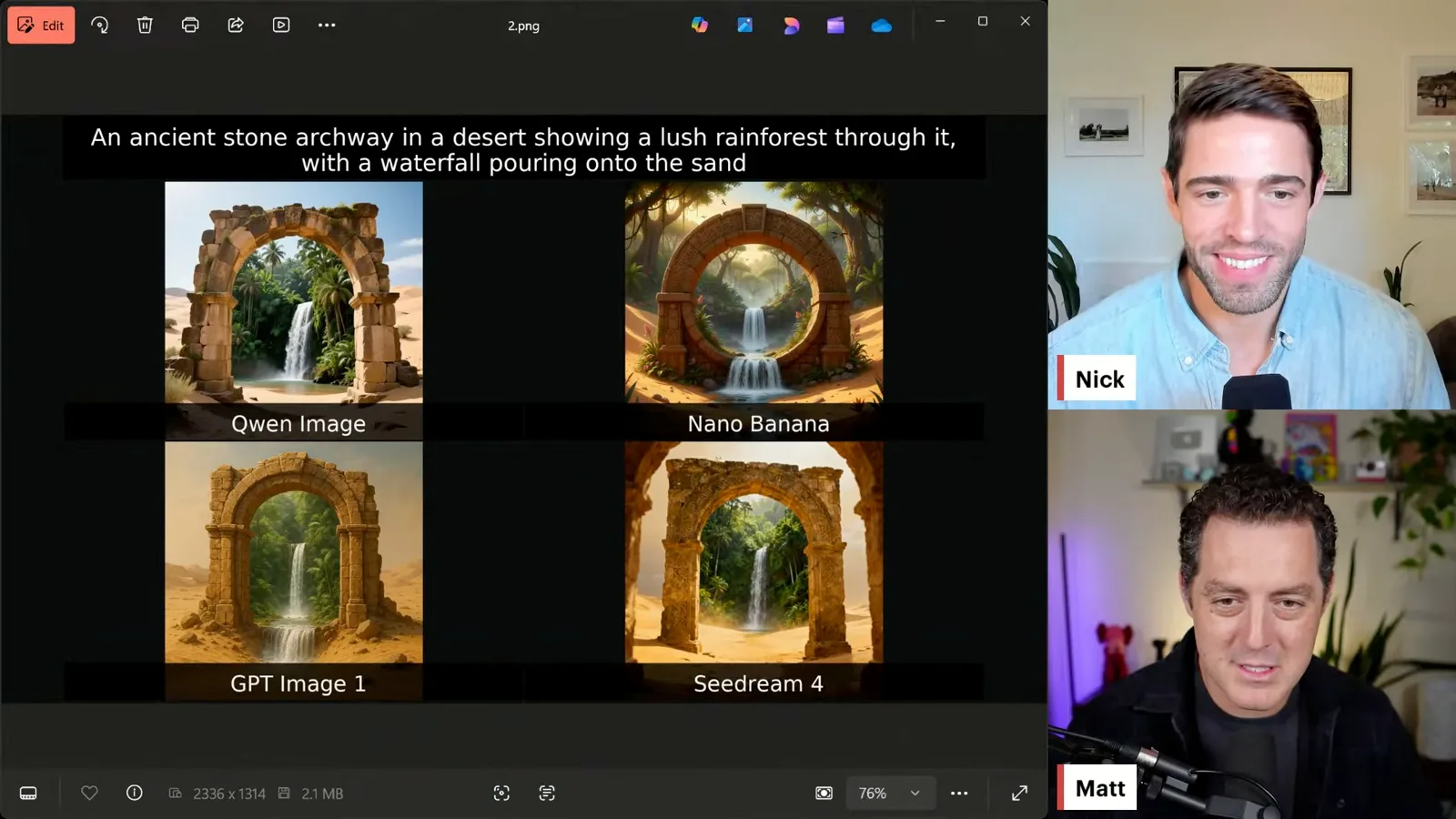
Task: Share the image using the share icon
Action: coord(236,25)
